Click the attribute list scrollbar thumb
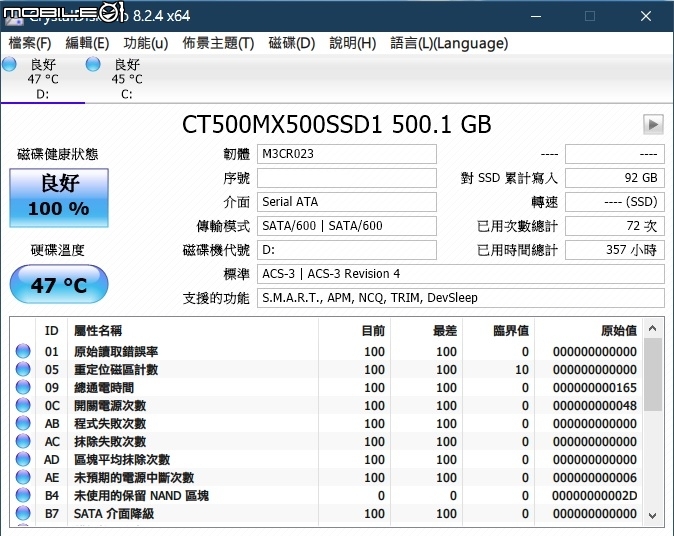Viewport: 674px width, 536px height. point(653,374)
